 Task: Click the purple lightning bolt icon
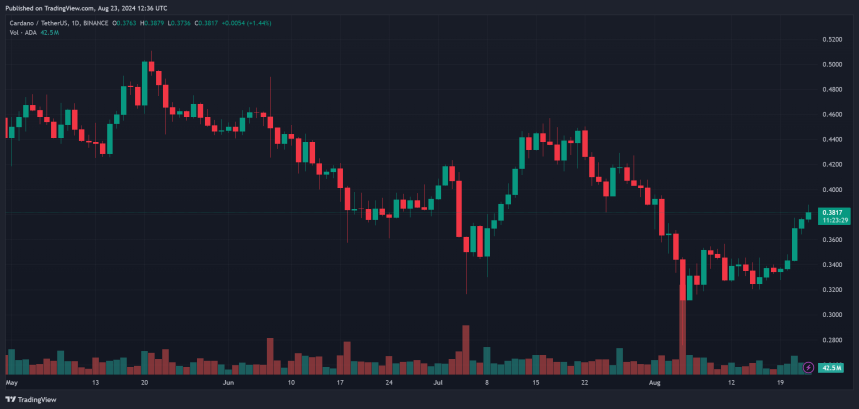point(808,368)
